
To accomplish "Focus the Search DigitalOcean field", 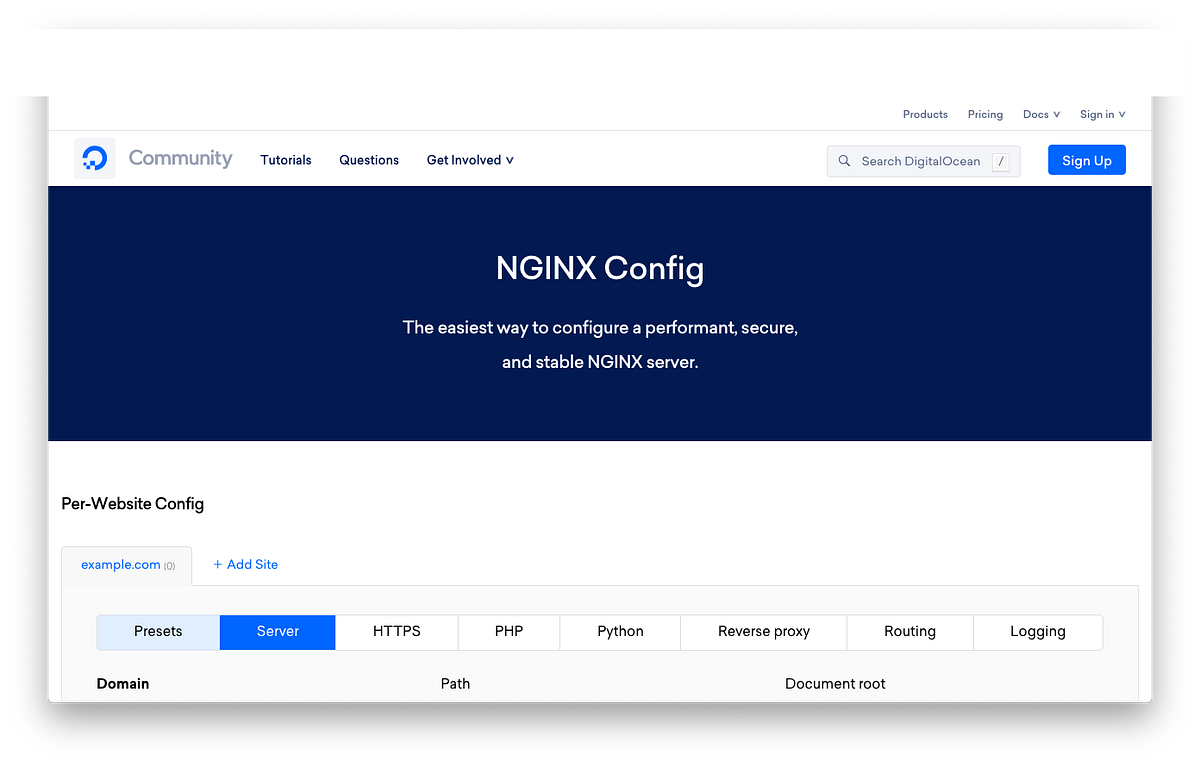I will pyautogui.click(x=923, y=161).
